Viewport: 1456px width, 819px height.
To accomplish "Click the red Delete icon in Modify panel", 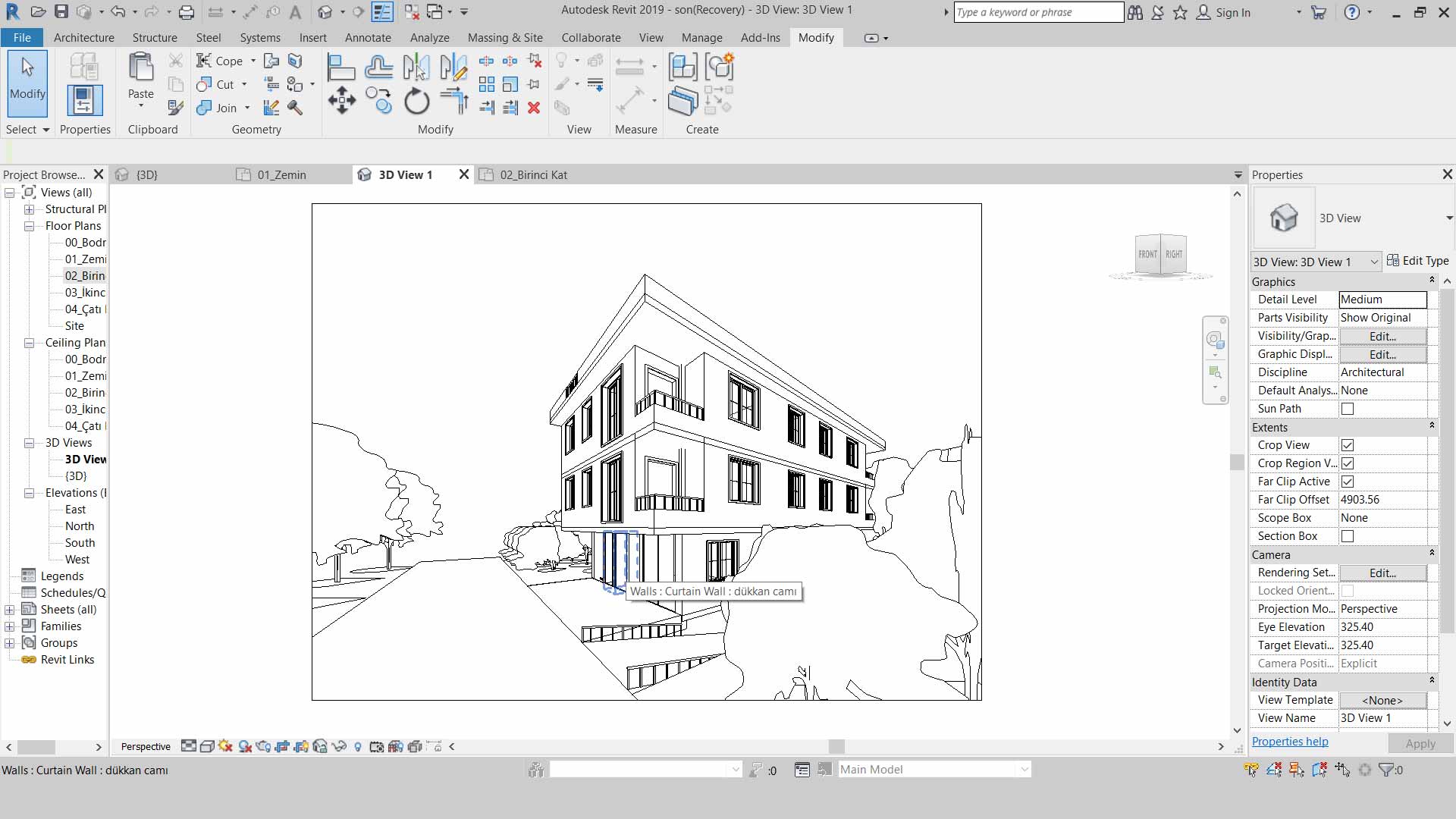I will [x=534, y=108].
